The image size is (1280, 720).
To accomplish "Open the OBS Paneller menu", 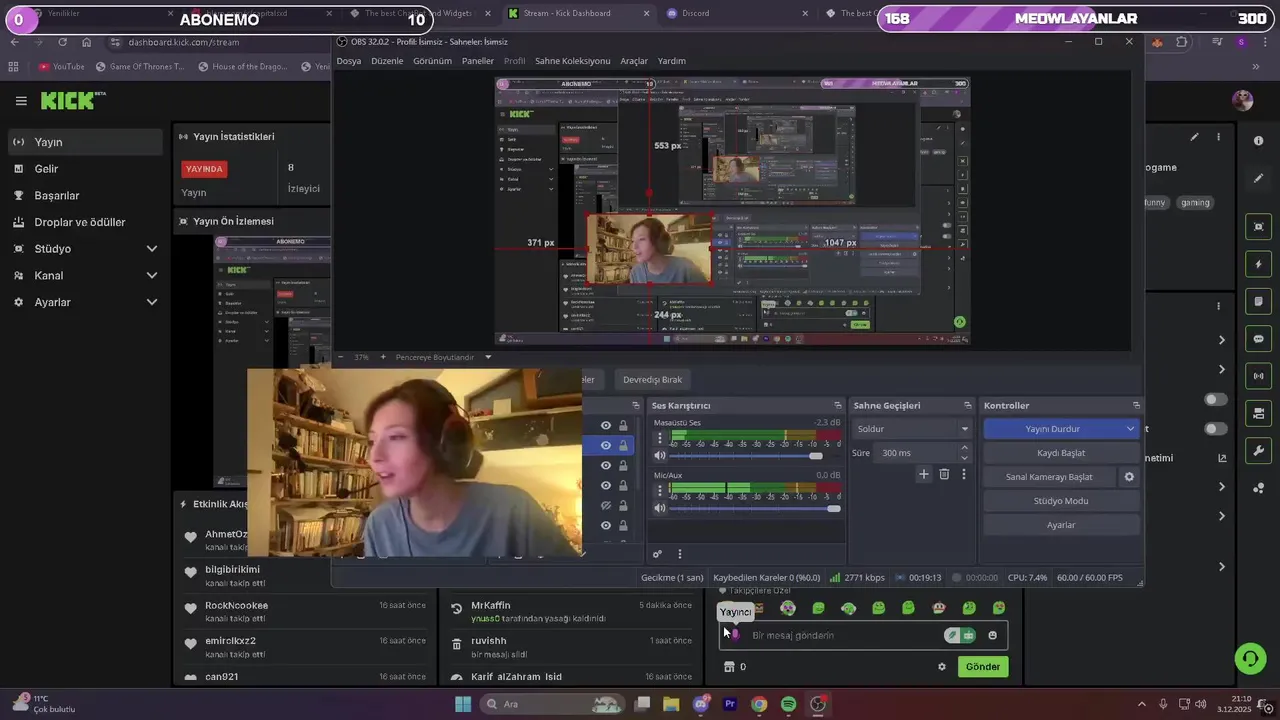I will coord(478,61).
